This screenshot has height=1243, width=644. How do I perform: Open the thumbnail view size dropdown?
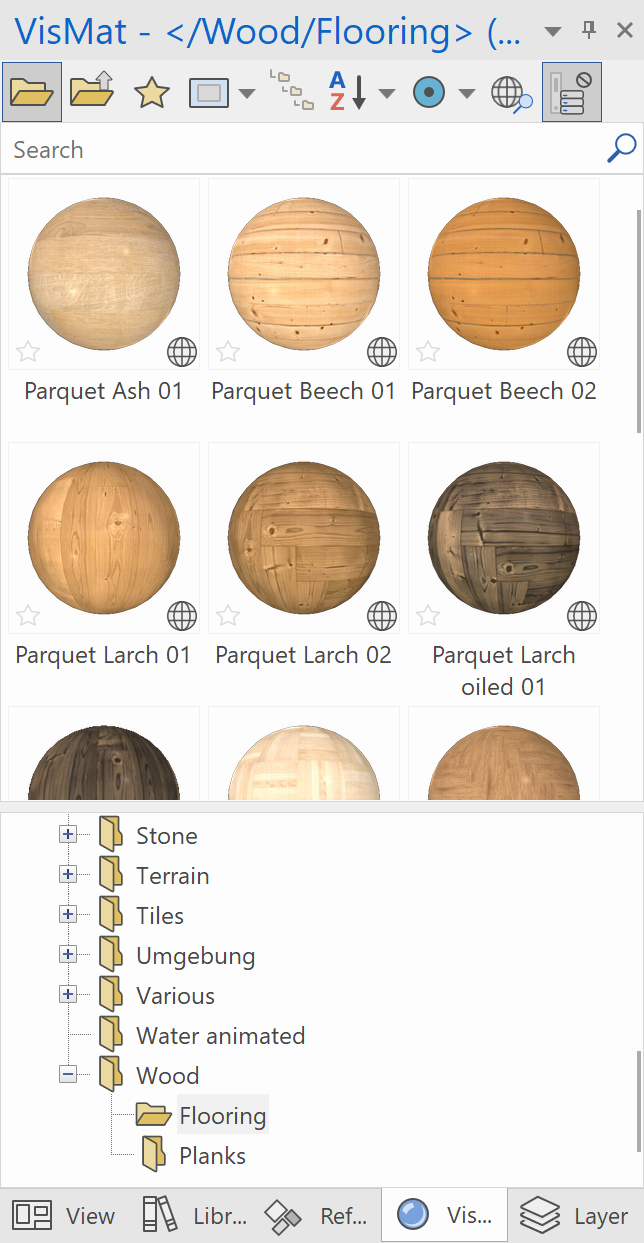point(247,93)
